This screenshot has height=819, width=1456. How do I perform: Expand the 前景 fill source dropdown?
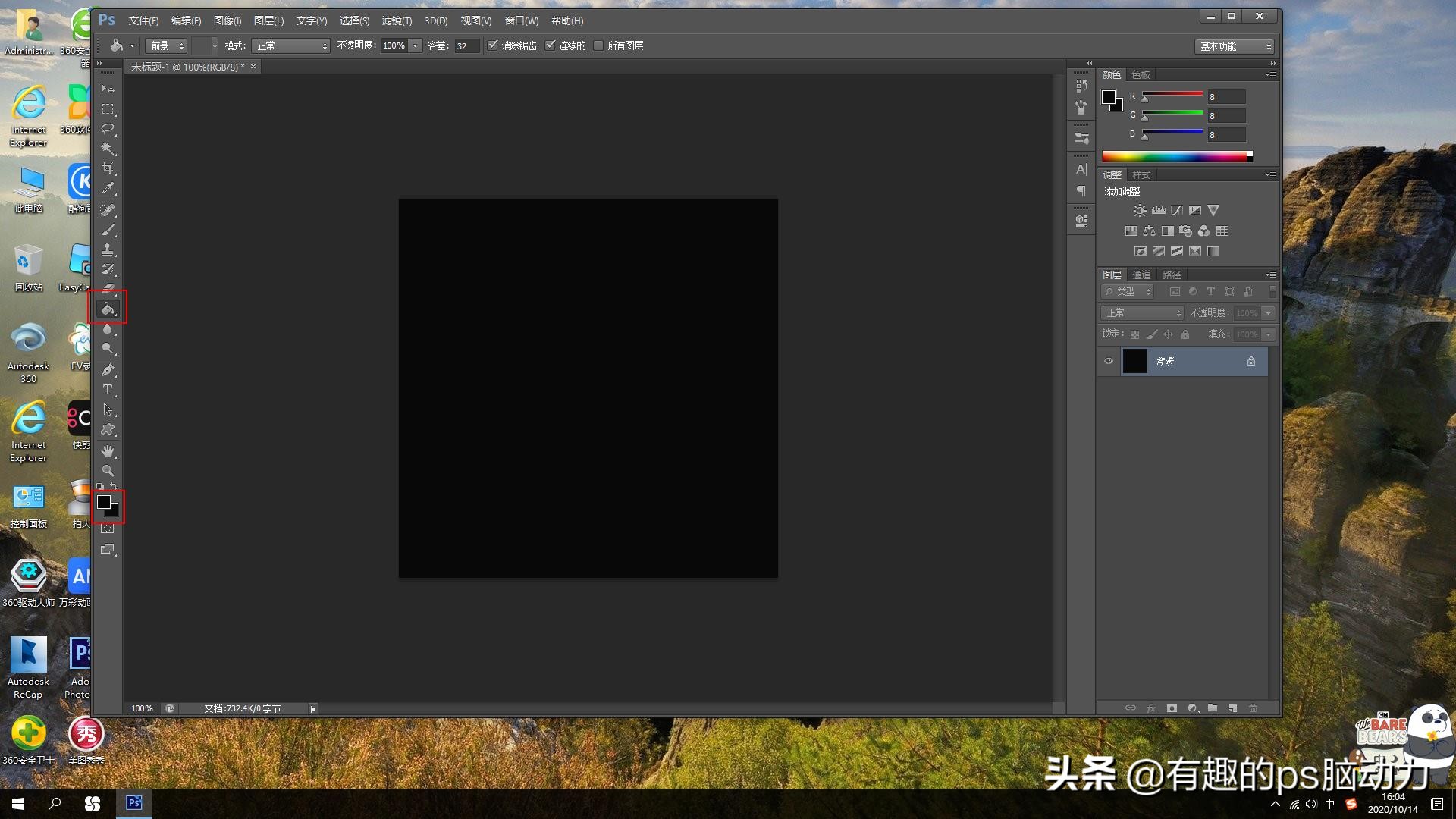[167, 46]
